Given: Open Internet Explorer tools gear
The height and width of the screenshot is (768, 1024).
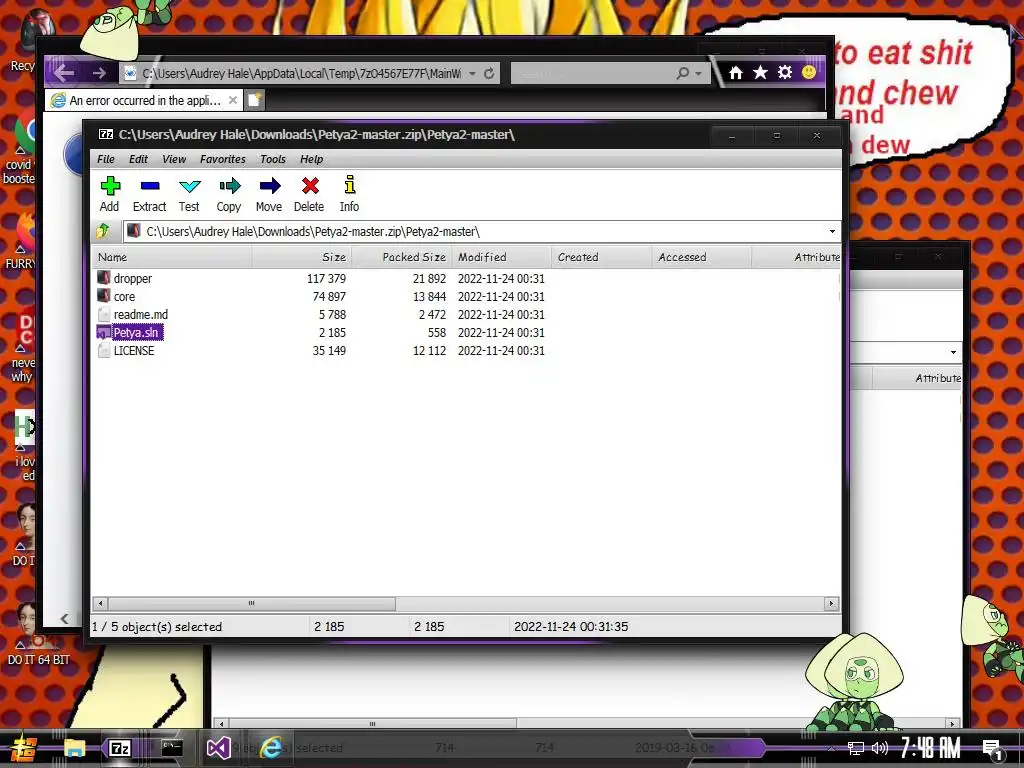Looking at the screenshot, I should 785,72.
